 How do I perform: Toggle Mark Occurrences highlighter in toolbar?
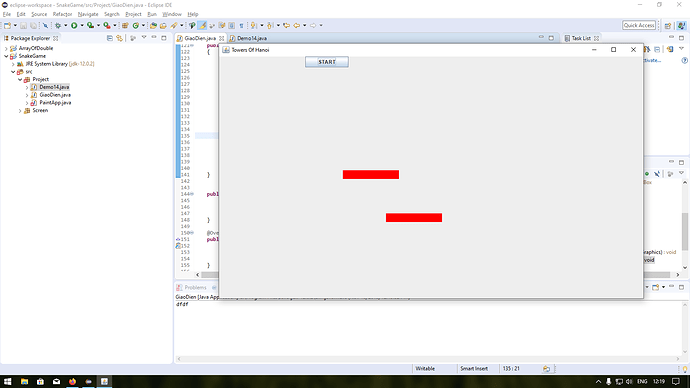pos(202,26)
